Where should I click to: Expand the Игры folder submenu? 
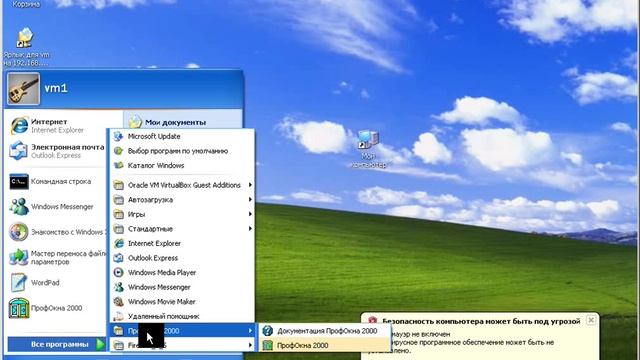[x=182, y=214]
